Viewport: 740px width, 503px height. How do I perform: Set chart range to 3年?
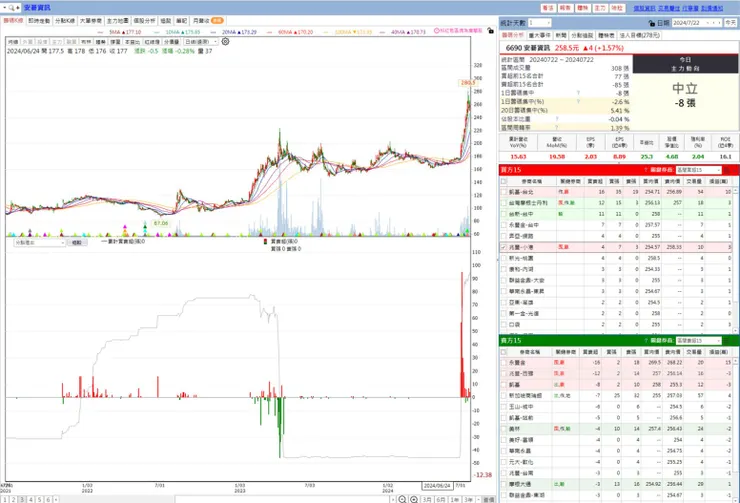pyautogui.click(x=468, y=499)
